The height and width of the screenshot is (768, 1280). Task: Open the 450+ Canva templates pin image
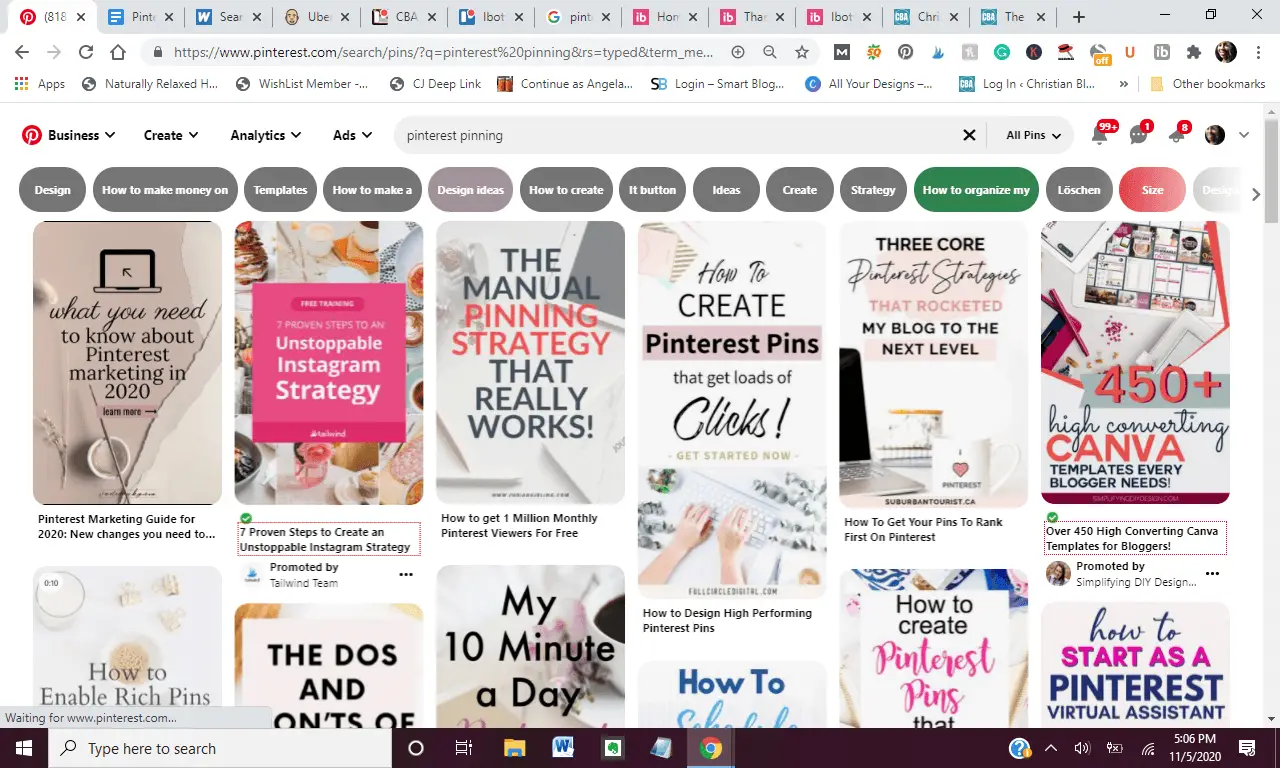[x=1135, y=362]
